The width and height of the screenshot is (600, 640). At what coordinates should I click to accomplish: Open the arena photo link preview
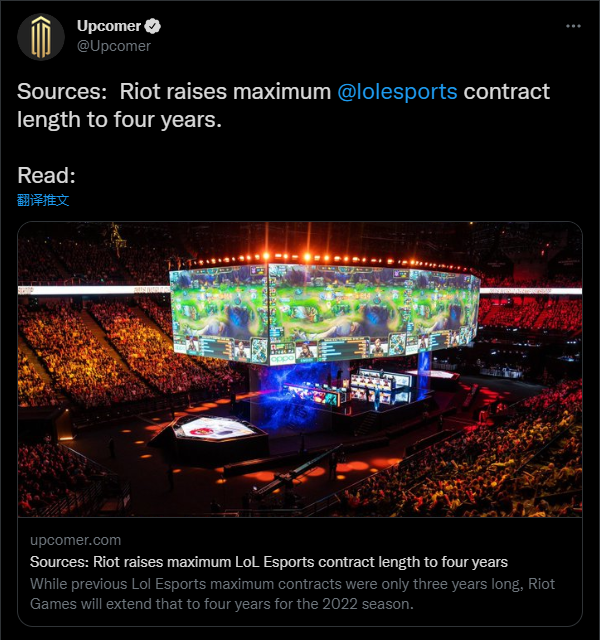click(x=300, y=369)
